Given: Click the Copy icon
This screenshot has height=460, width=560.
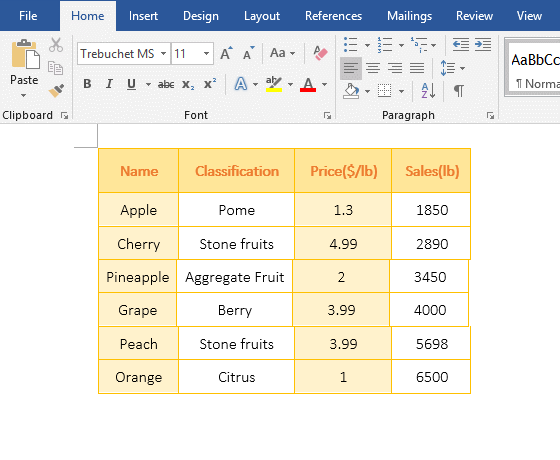Looking at the screenshot, I should (56, 68).
